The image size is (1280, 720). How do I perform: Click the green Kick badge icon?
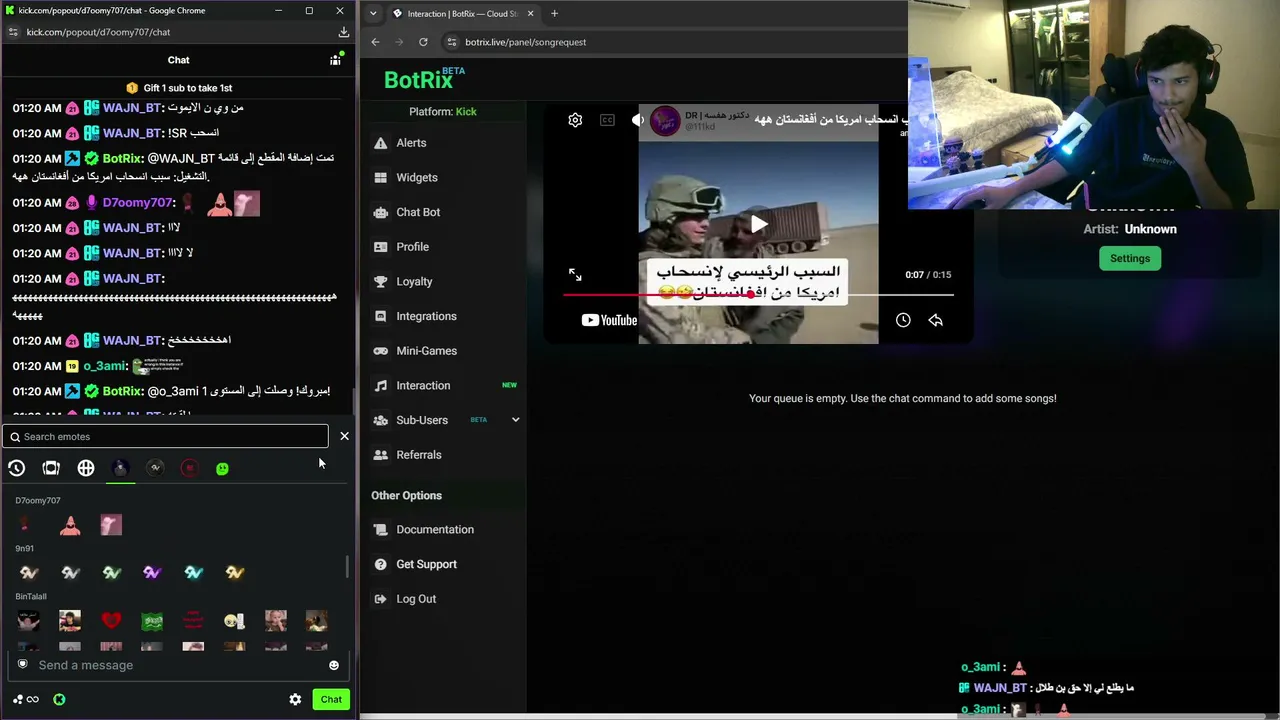tap(59, 700)
